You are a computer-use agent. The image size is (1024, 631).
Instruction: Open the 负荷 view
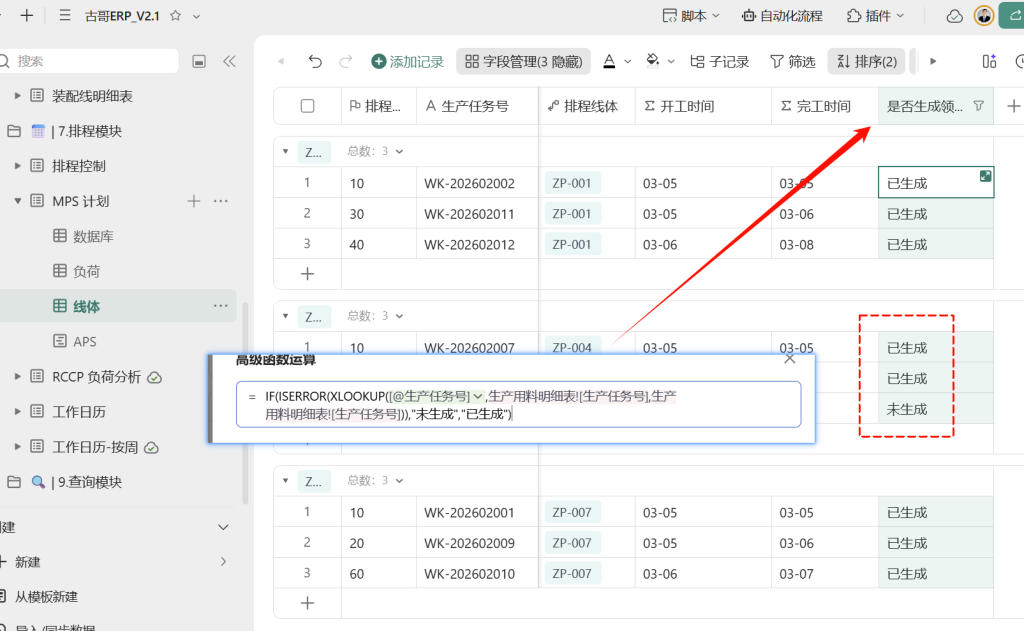pyautogui.click(x=86, y=271)
